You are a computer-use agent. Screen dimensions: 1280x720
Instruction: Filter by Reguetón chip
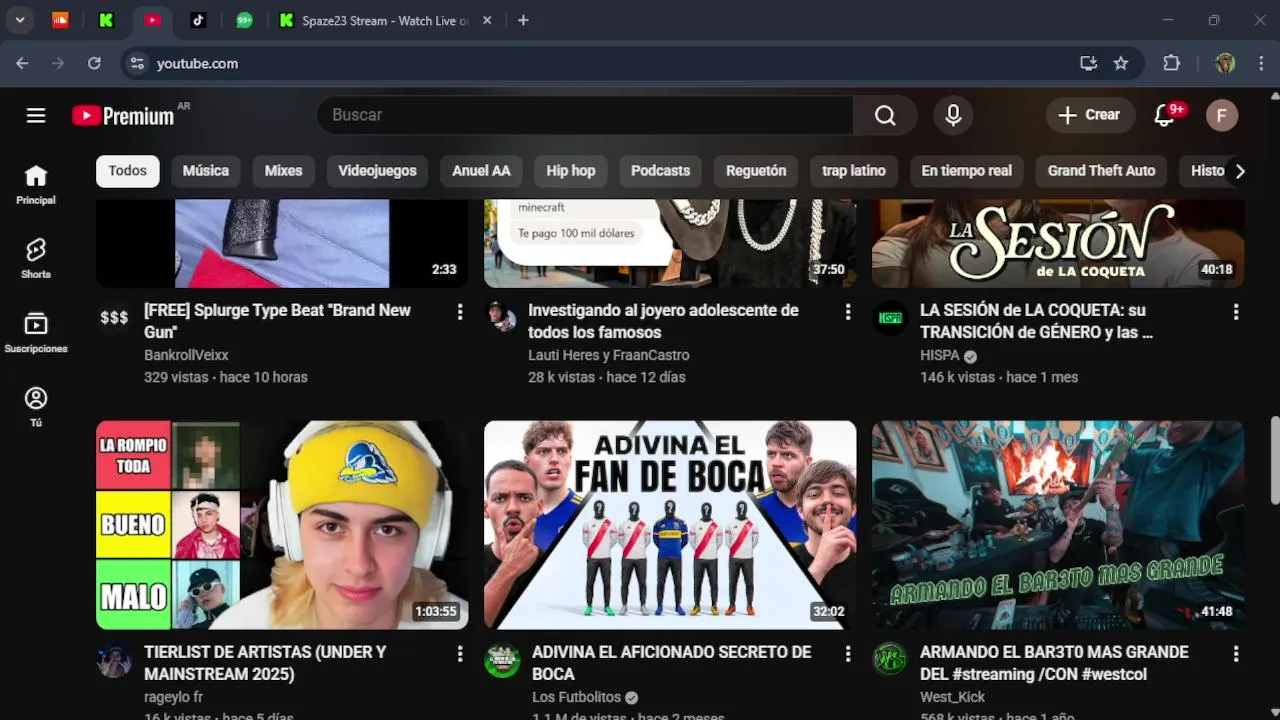pos(756,171)
